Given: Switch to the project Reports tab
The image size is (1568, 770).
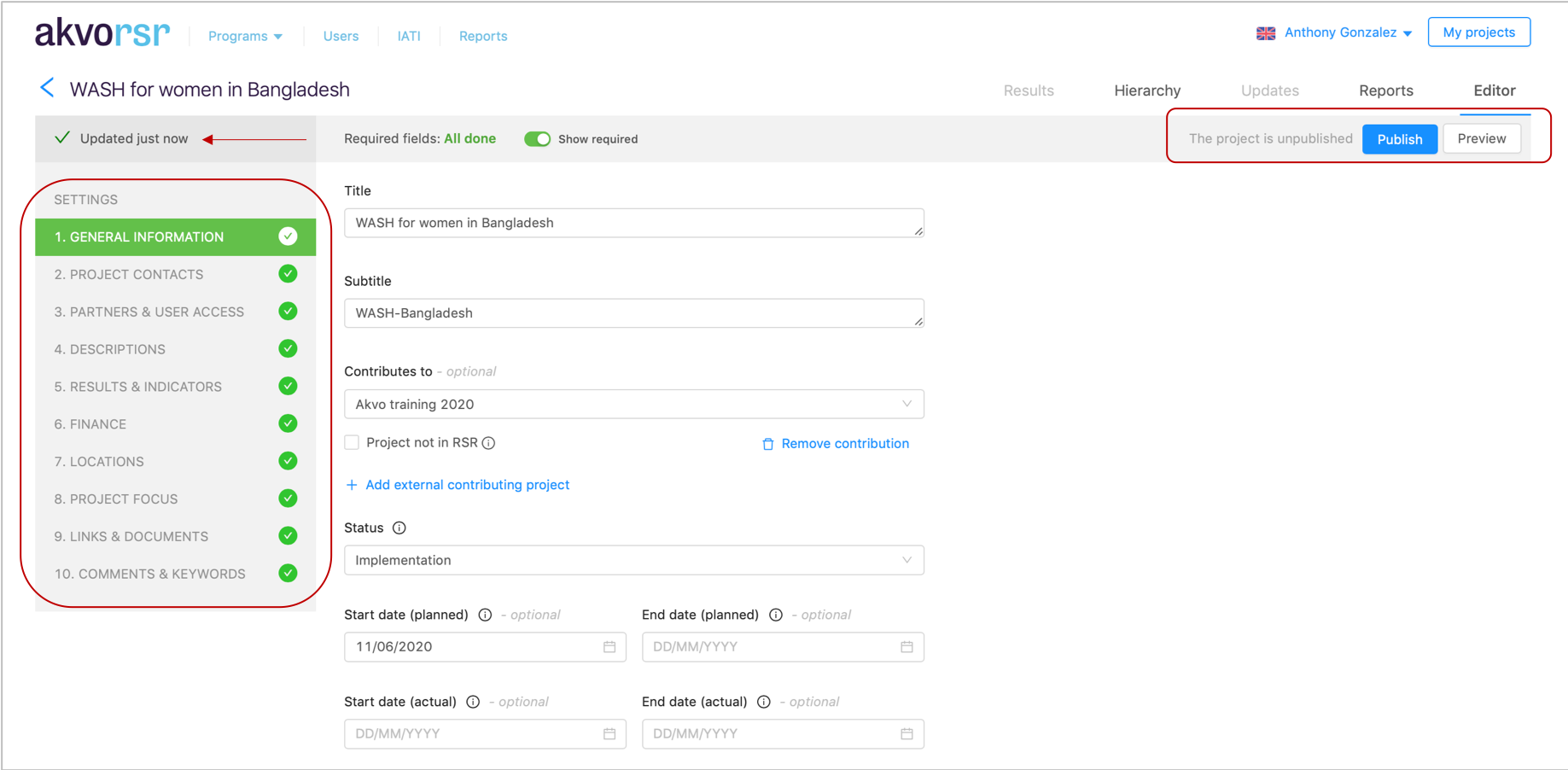Looking at the screenshot, I should [1386, 90].
